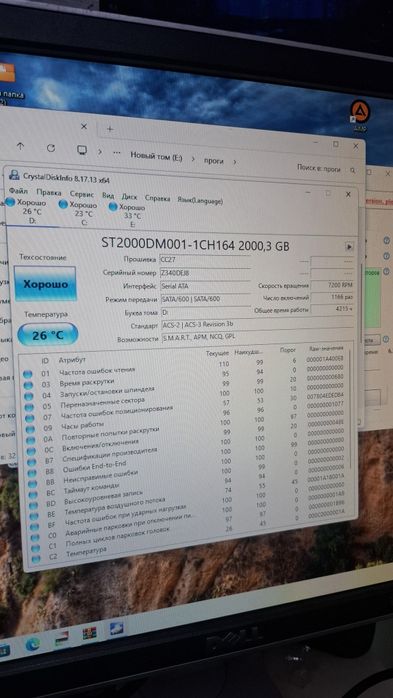Screen dimensions: 393x698
Task: Open the Вид menu
Action: pos(108,195)
